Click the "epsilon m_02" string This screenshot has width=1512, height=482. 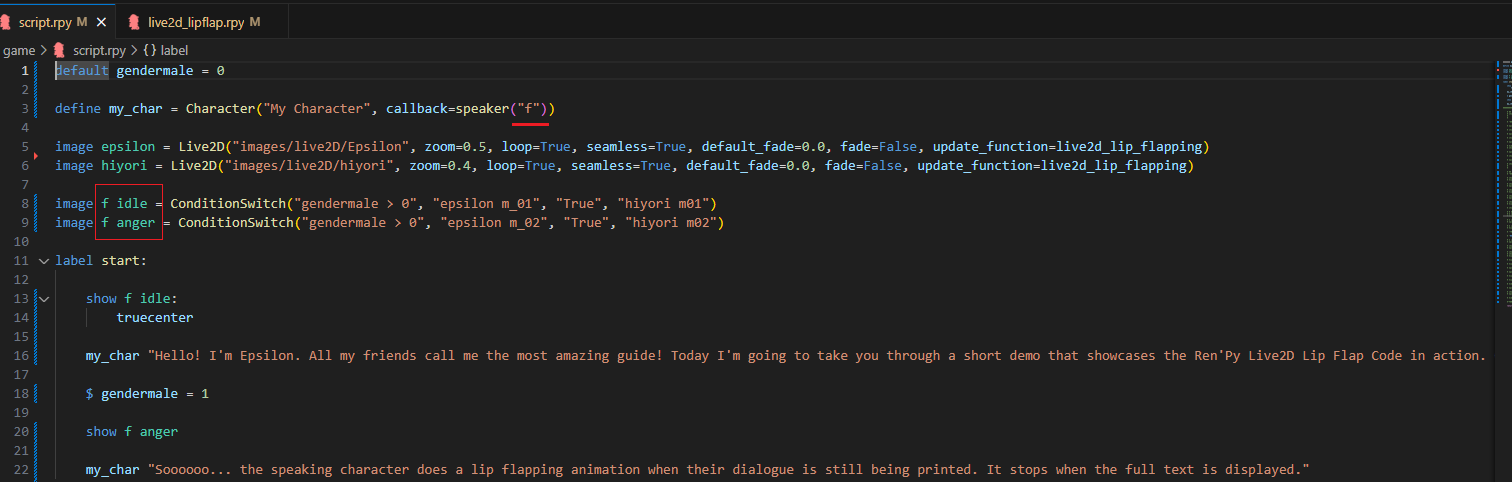494,222
